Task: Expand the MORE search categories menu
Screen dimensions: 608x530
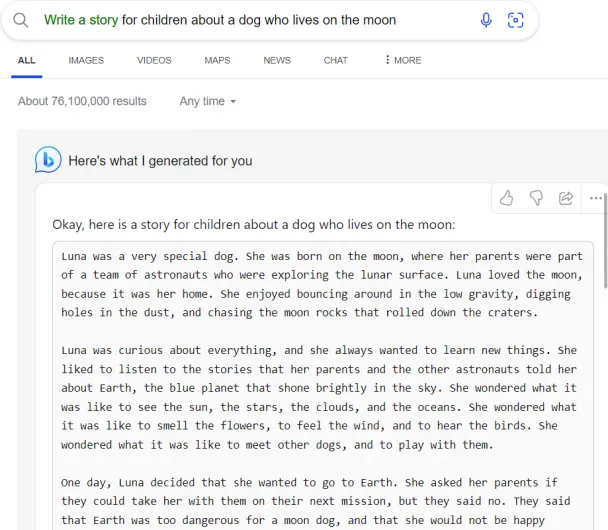Action: tap(403, 60)
